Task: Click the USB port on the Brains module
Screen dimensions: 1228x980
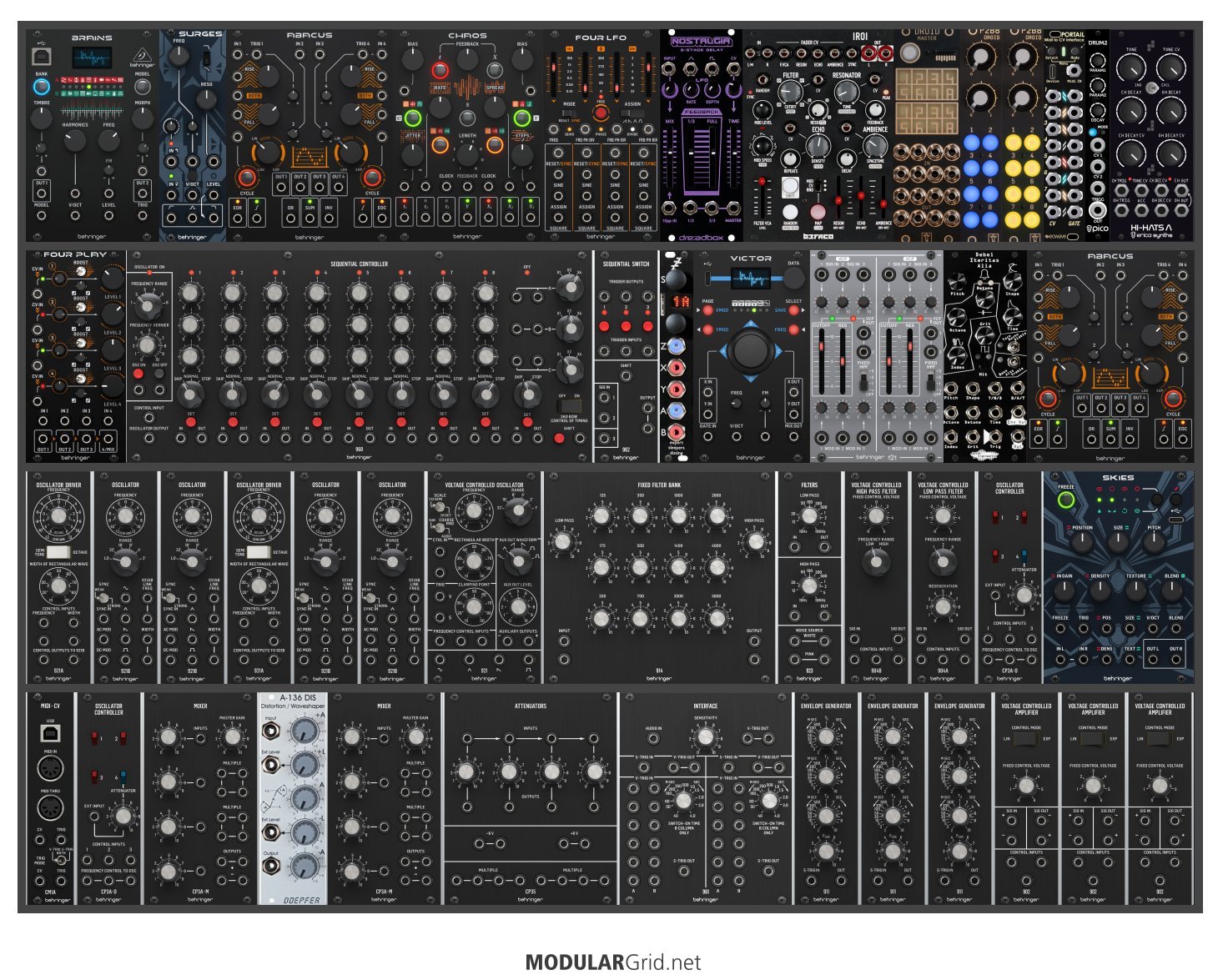Action: (x=40, y=57)
